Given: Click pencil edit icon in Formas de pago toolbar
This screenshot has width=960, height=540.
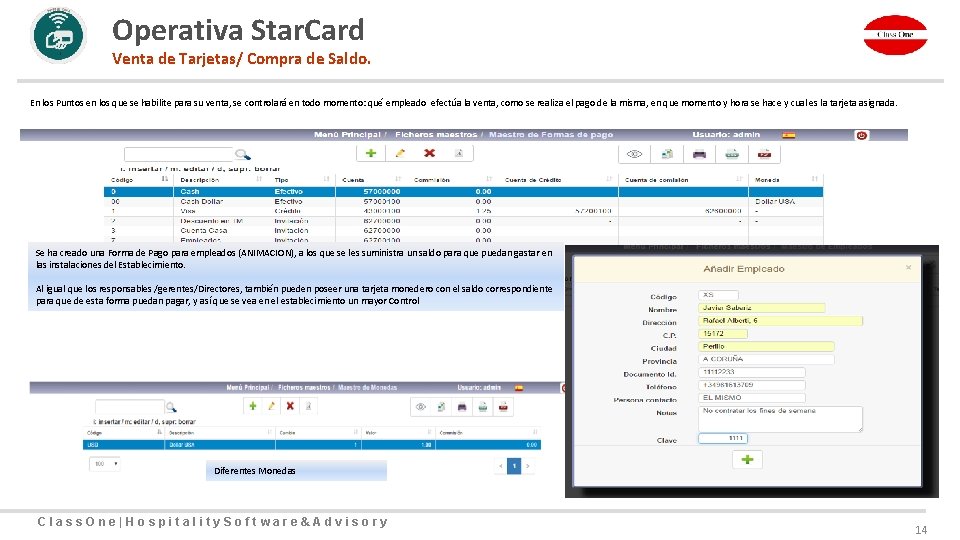Looking at the screenshot, I should pyautogui.click(x=400, y=153).
